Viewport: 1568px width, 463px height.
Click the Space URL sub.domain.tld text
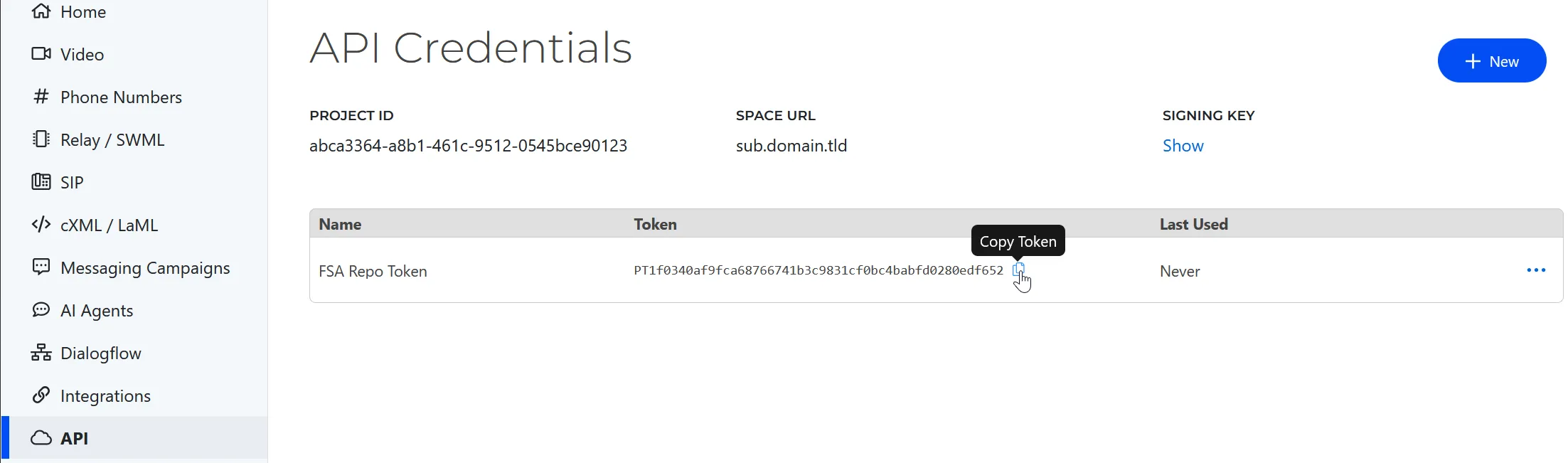click(x=791, y=146)
